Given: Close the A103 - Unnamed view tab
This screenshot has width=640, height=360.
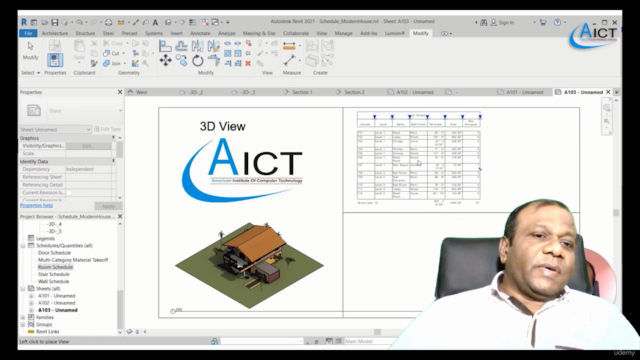Looking at the screenshot, I should (608, 92).
